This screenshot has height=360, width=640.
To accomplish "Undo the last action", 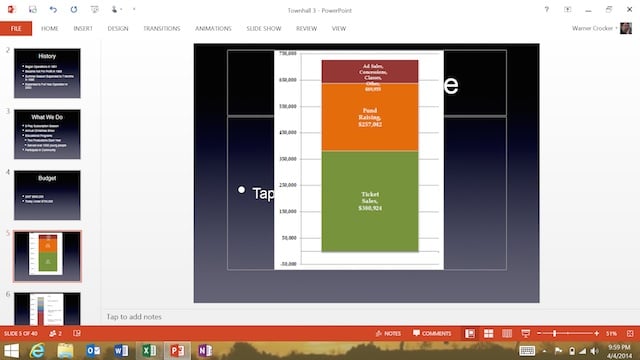I will click(x=53, y=9).
